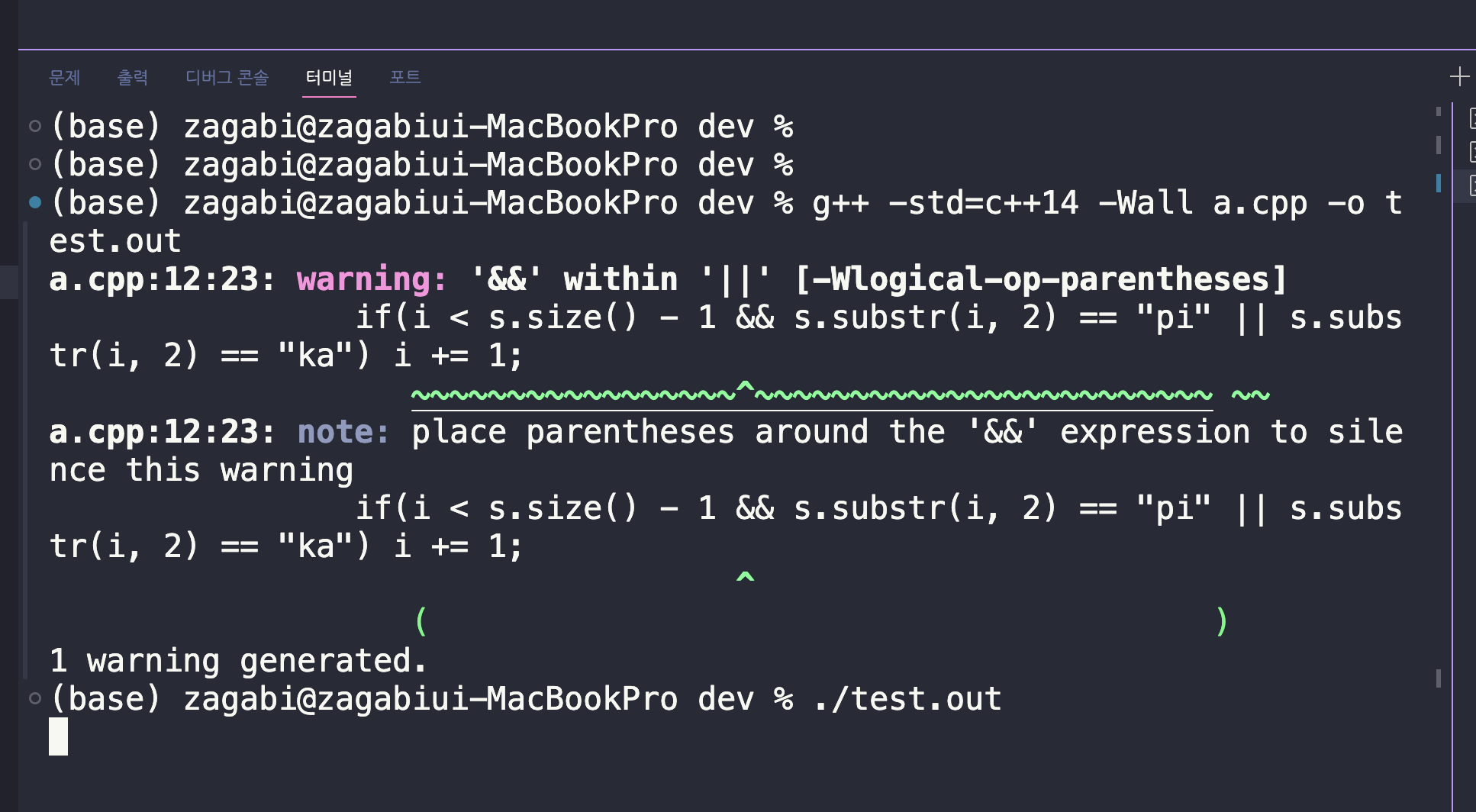Click the lowest gray marker in terminal scrollbar
Image resolution: width=1476 pixels, height=812 pixels.
click(1438, 678)
